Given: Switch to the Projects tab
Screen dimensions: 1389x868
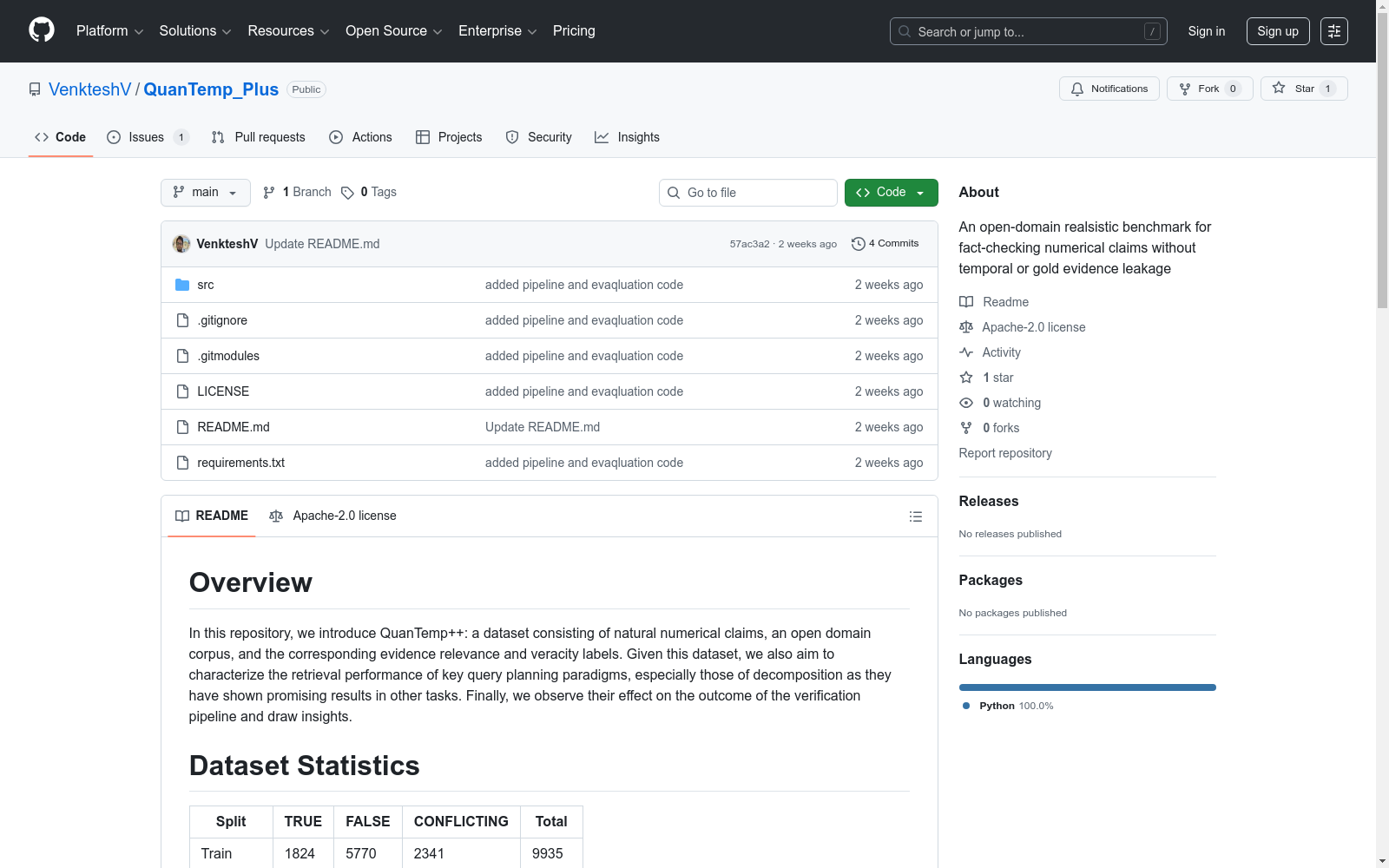Looking at the screenshot, I should 449,137.
